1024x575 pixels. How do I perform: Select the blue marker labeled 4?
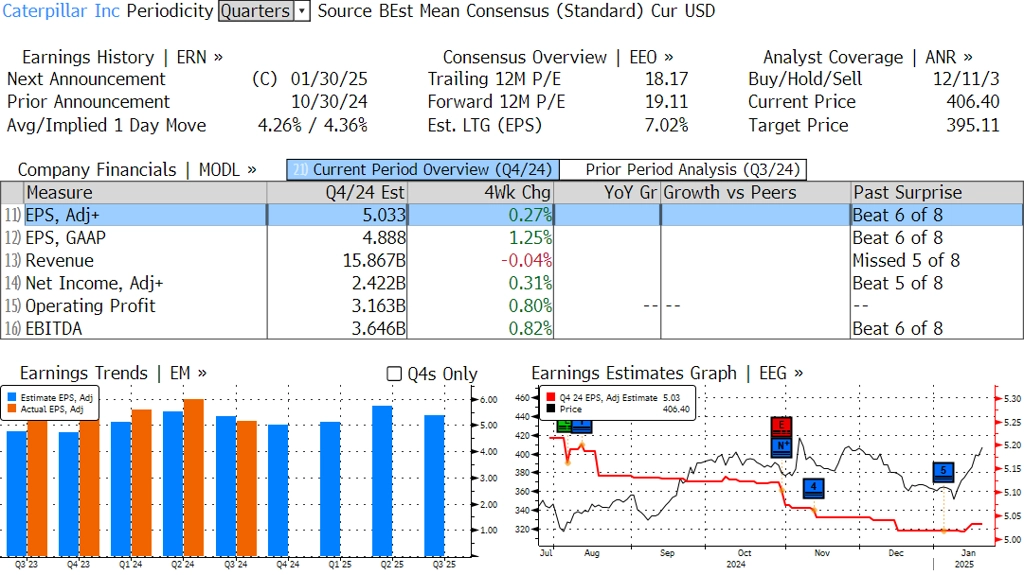click(x=814, y=488)
